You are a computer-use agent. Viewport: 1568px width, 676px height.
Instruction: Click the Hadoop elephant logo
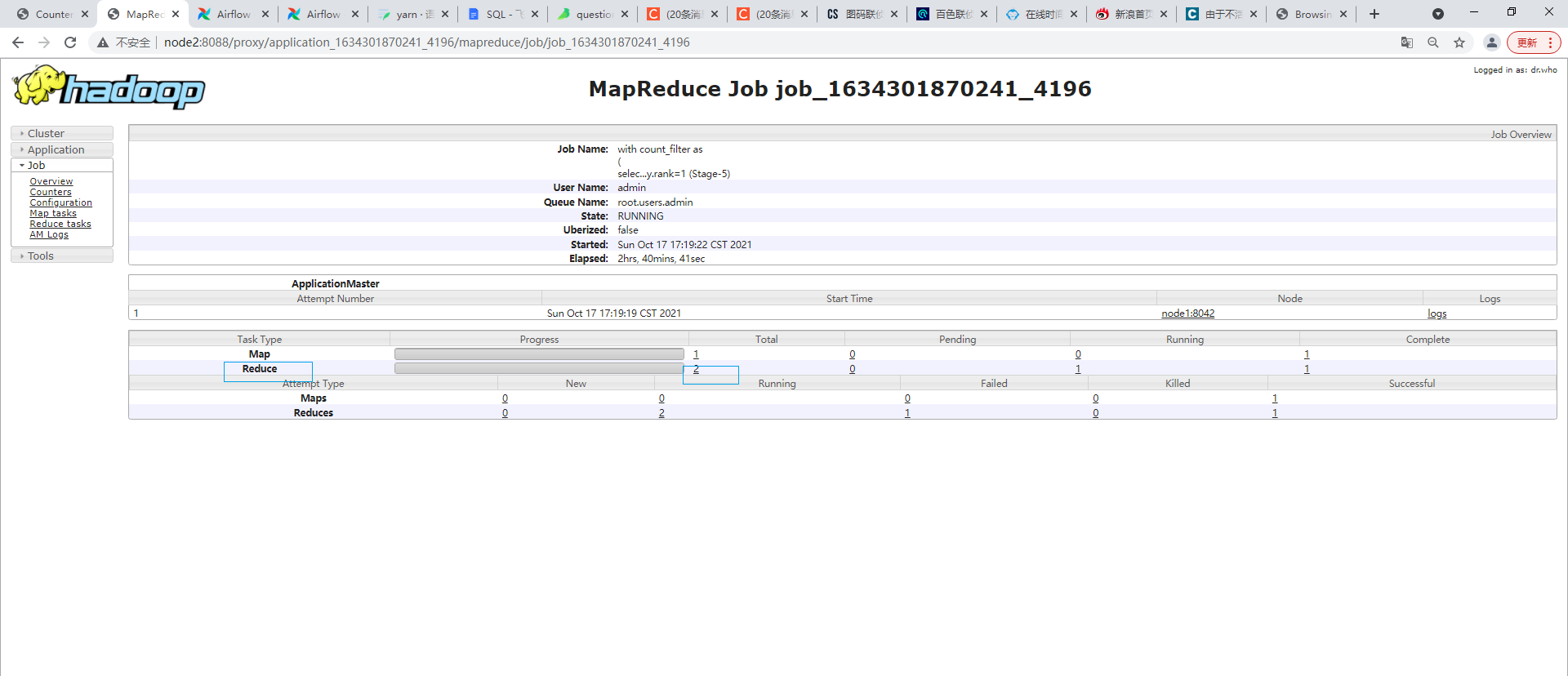(109, 87)
